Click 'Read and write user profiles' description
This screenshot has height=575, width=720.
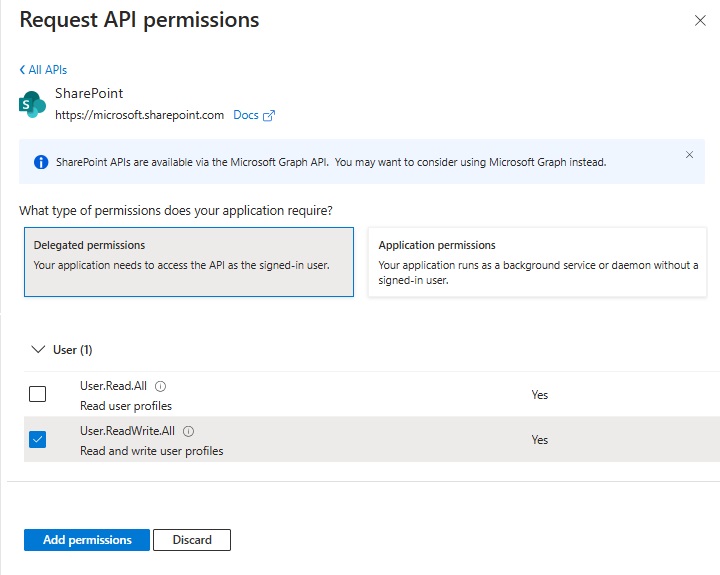point(152,451)
